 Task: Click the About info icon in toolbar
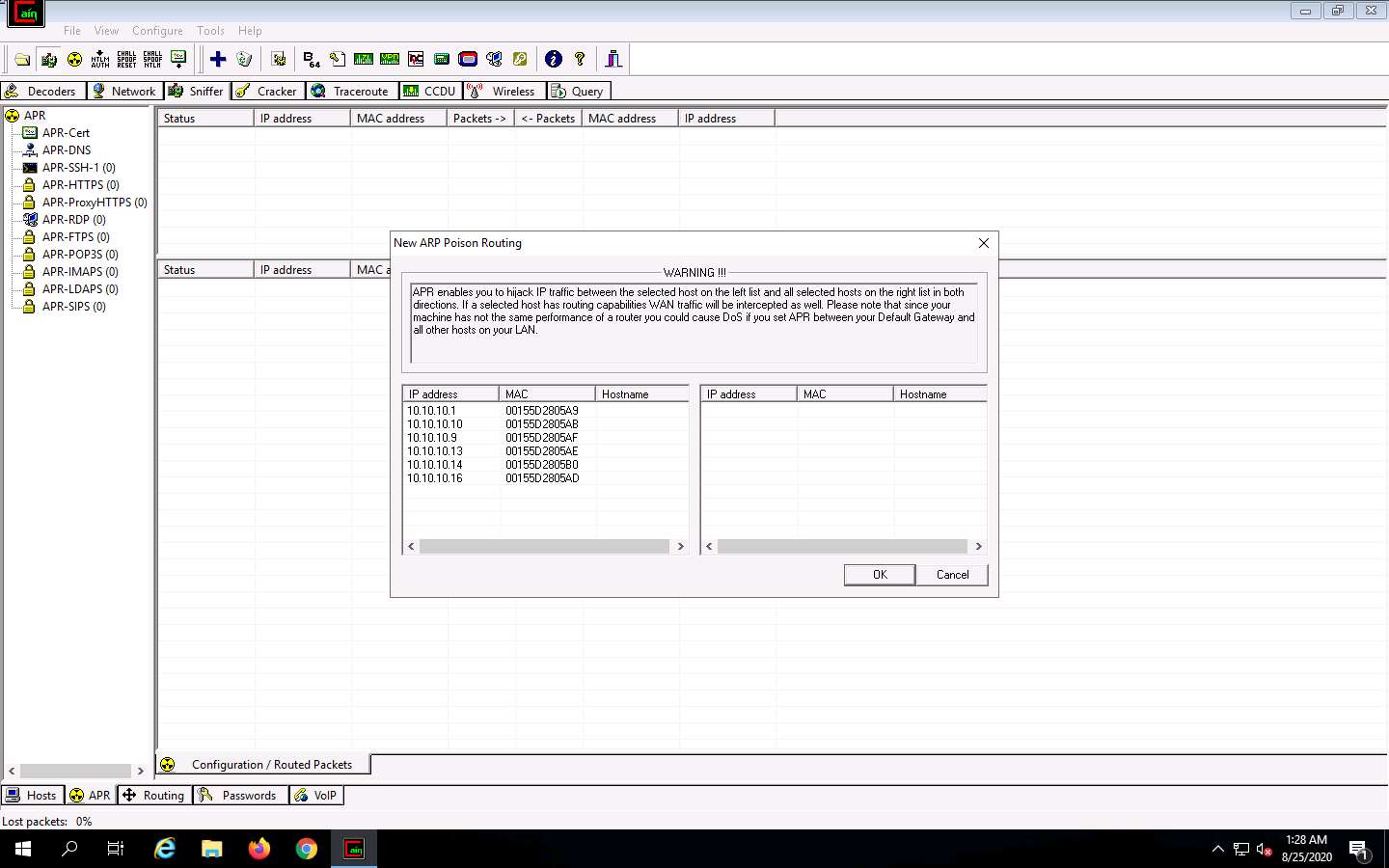[554, 59]
